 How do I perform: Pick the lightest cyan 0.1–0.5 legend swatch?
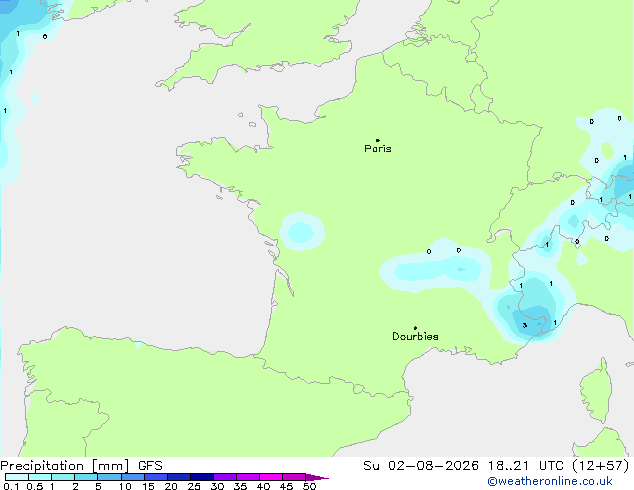pos(17,477)
